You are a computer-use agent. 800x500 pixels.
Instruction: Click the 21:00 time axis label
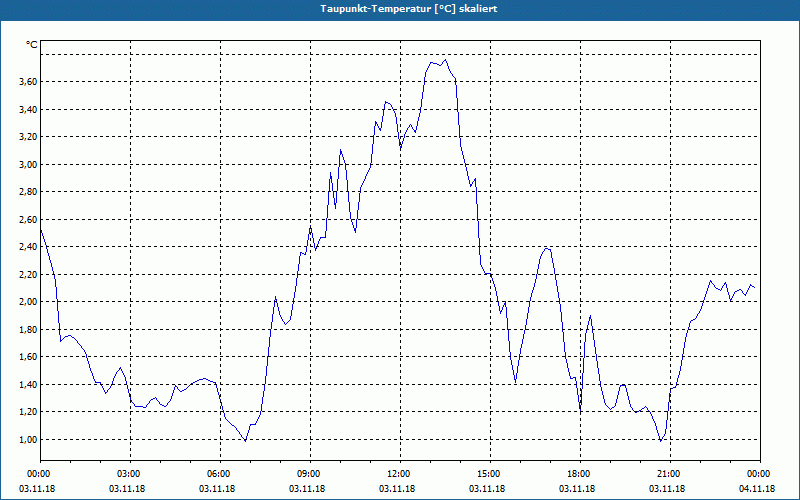coord(670,474)
